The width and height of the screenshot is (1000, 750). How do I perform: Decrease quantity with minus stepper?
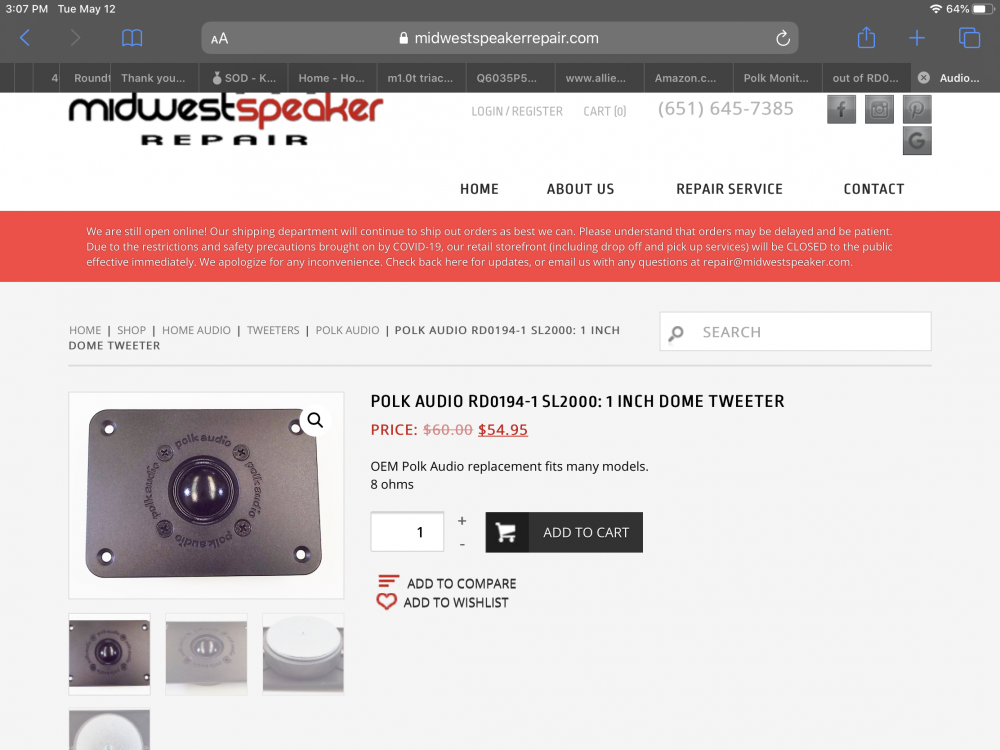[x=462, y=545]
